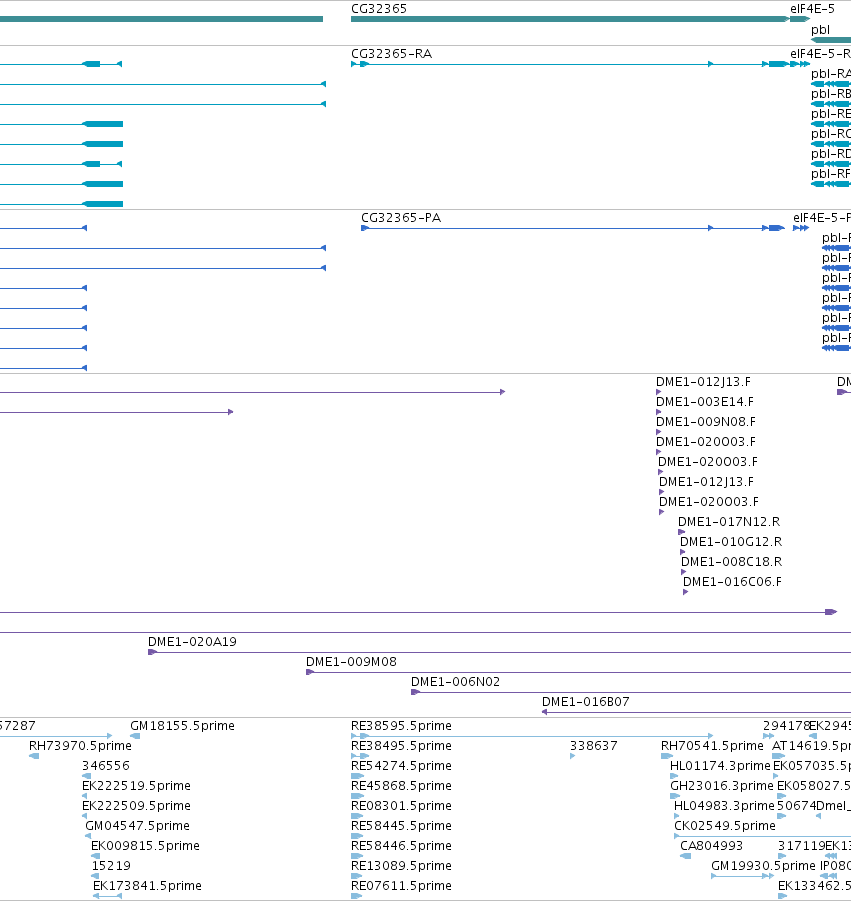This screenshot has height=901, width=851.
Task: Select the EK222509.5prime EST label
Action: [136, 806]
